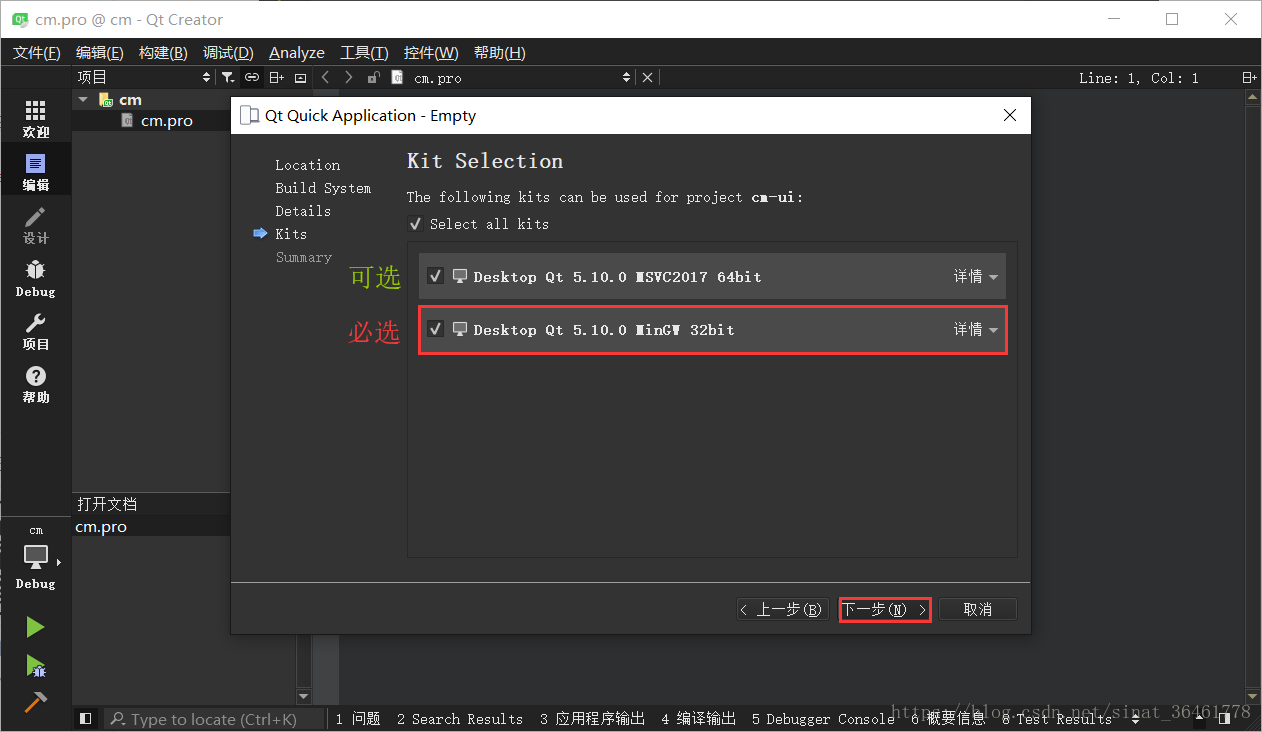Open the Analyze menu
Viewport: 1262px width, 732px height.
tap(297, 52)
